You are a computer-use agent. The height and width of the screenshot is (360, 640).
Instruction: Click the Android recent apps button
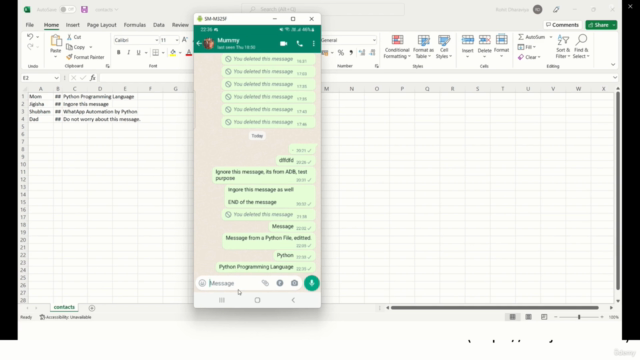click(222, 300)
